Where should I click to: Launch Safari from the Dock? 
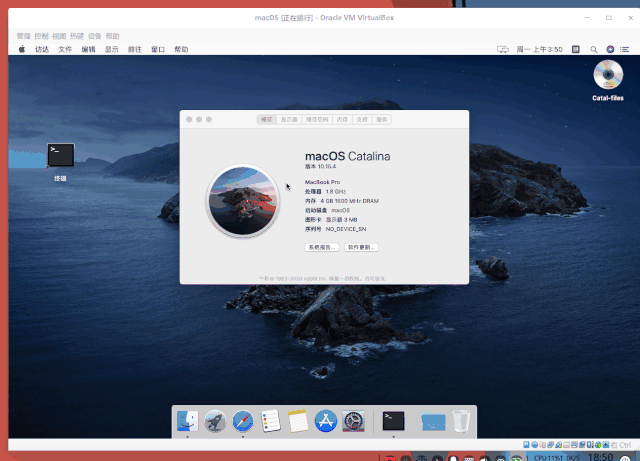[x=243, y=421]
